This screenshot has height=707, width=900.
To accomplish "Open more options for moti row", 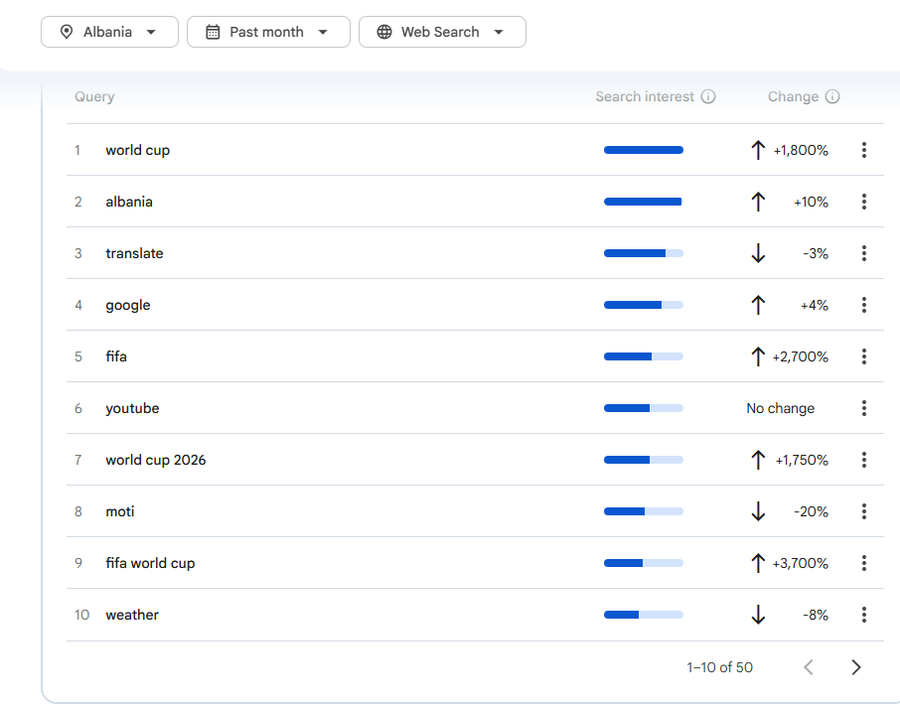I will [x=864, y=512].
